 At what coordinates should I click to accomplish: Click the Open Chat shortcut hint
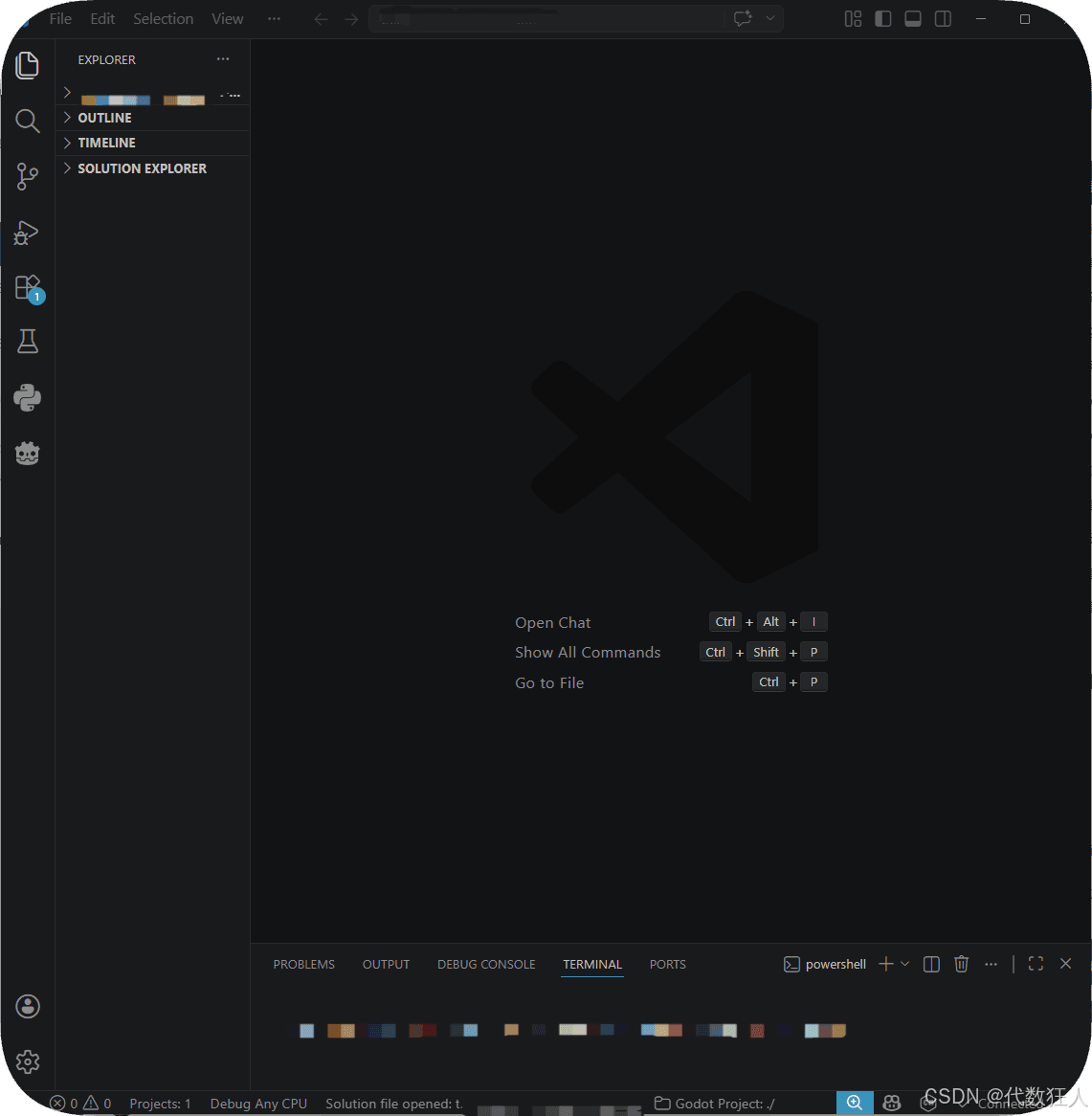coord(552,623)
